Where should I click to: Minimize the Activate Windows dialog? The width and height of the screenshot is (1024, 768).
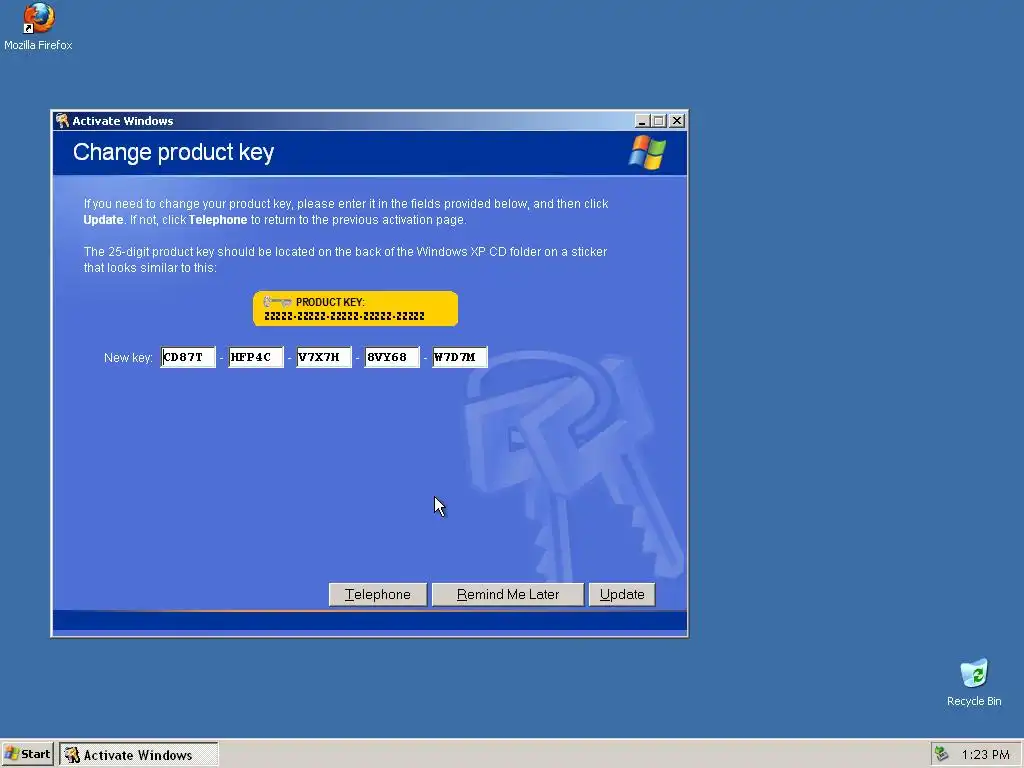tap(642, 121)
